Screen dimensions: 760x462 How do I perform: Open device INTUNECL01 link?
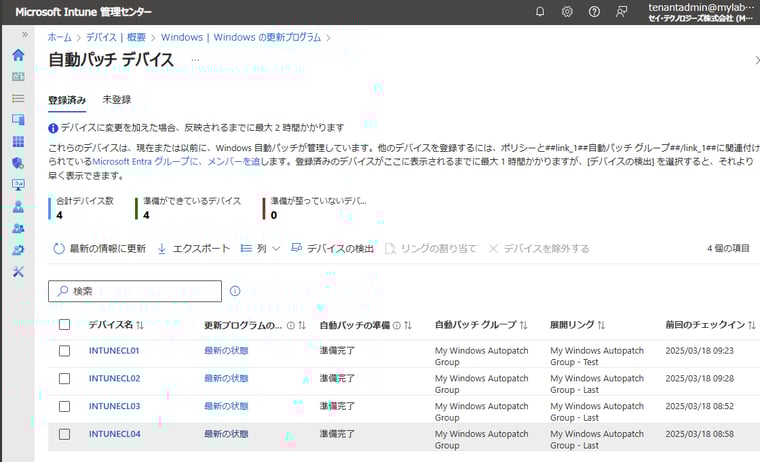point(114,350)
